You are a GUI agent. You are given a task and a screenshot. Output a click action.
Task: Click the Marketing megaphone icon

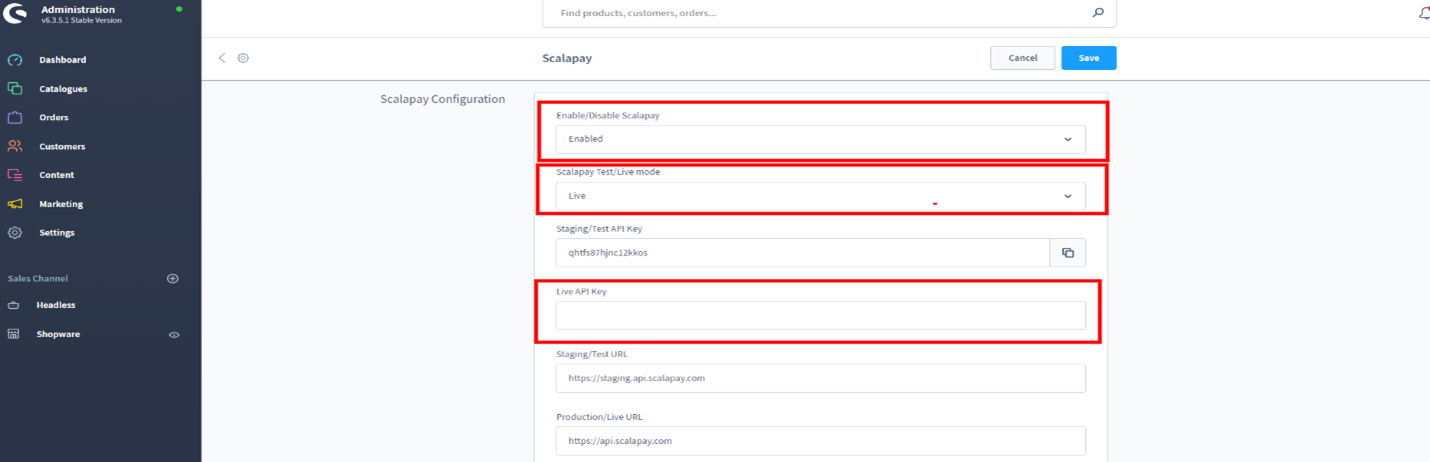tap(15, 204)
